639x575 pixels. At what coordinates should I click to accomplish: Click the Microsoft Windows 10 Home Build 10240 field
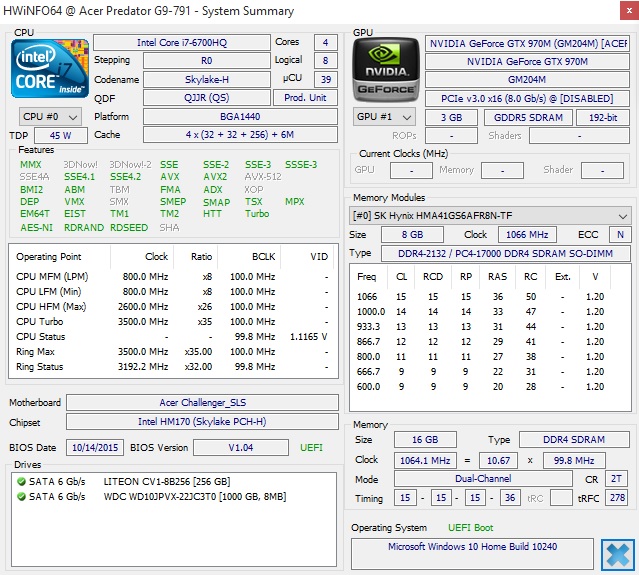(x=472, y=553)
